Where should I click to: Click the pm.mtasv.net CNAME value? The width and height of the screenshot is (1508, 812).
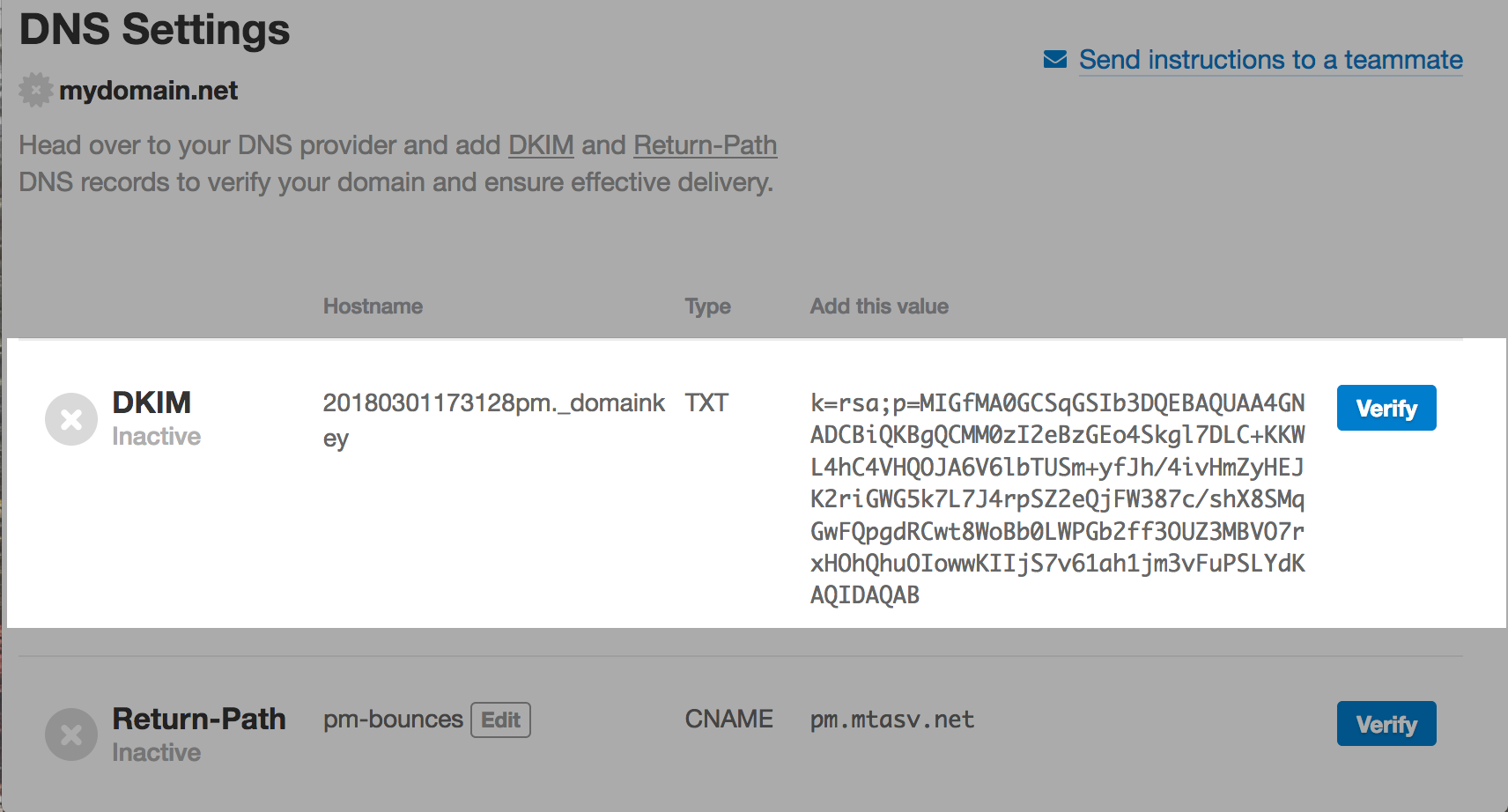coord(891,719)
